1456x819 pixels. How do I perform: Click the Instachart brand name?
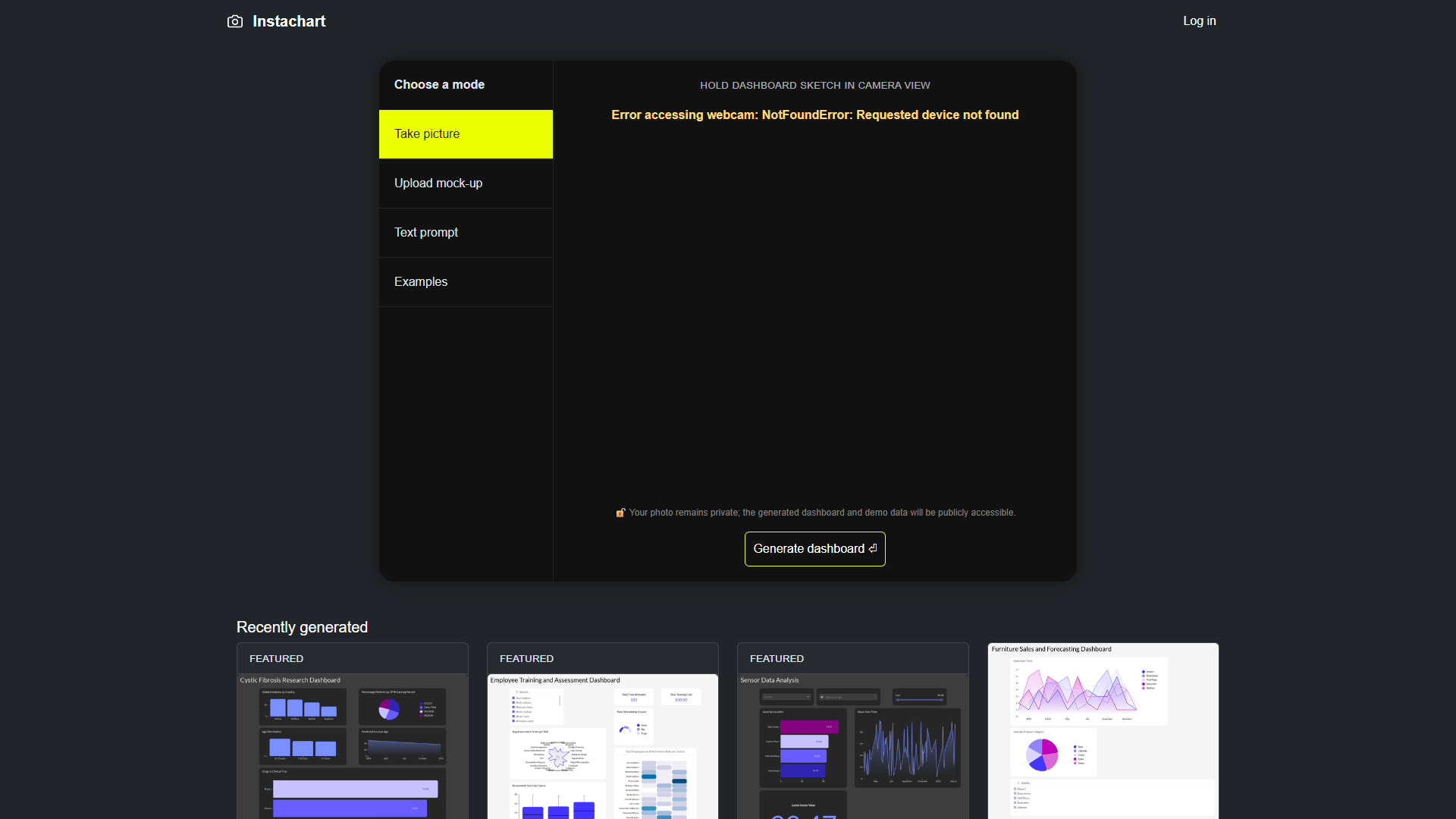289,21
